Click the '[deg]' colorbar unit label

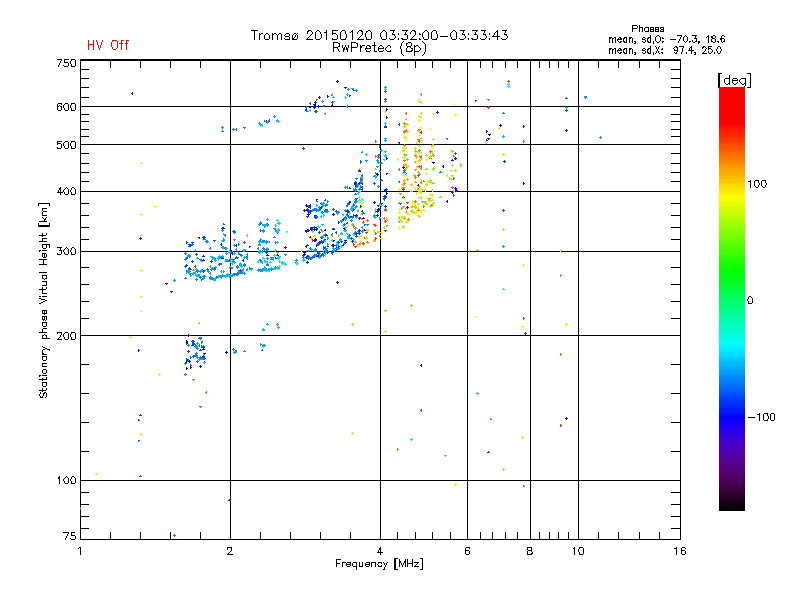pyautogui.click(x=734, y=80)
